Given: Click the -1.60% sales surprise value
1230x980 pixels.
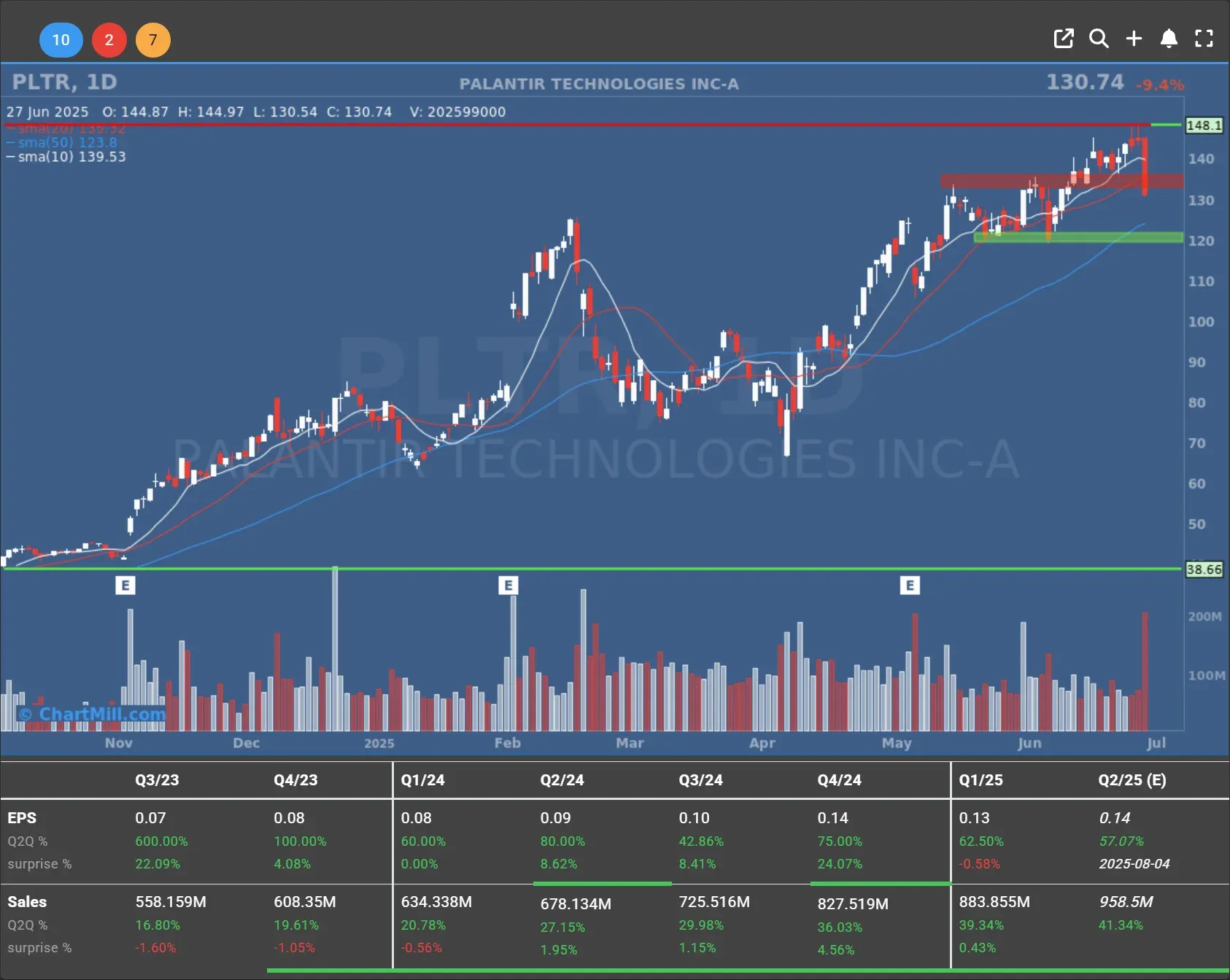Looking at the screenshot, I should click(155, 948).
